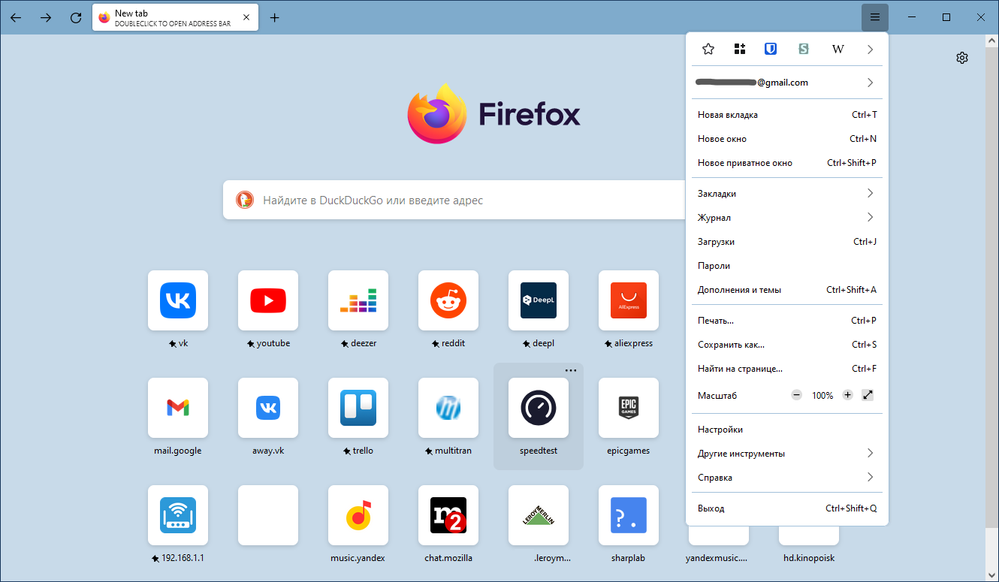Increase zoom with the plus button

(847, 395)
